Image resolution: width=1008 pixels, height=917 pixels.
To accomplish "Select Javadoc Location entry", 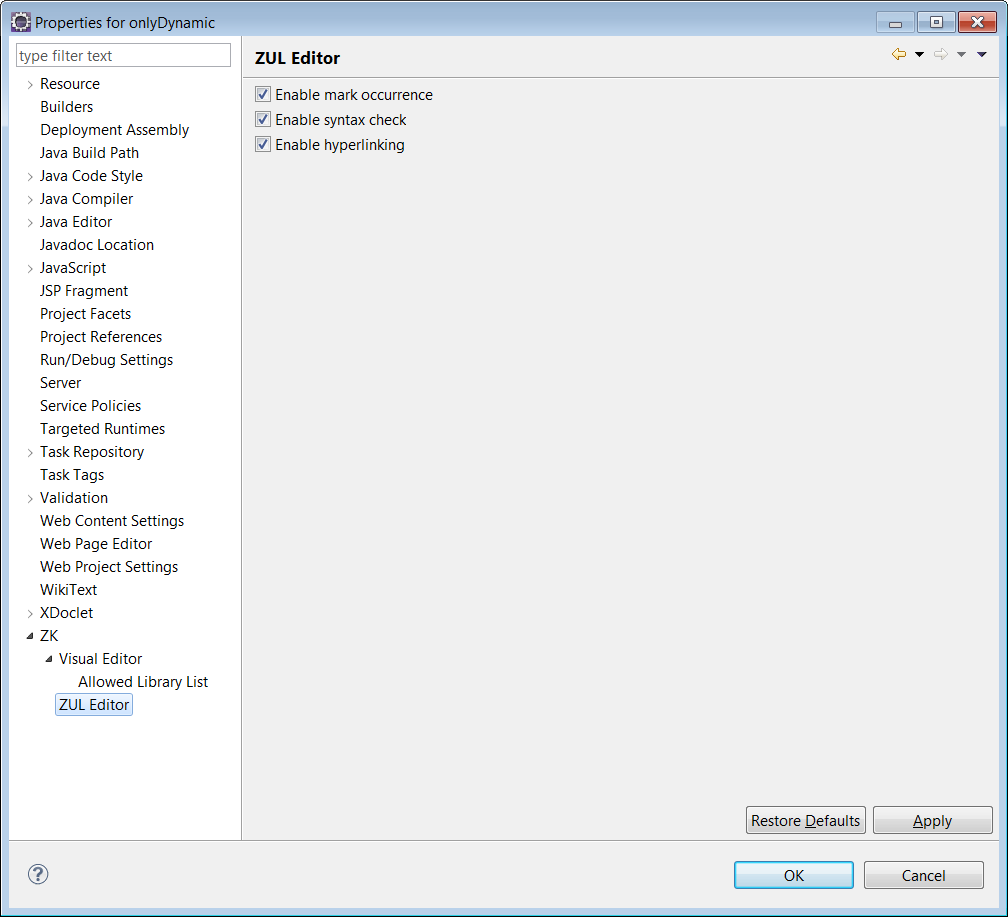I will click(96, 245).
